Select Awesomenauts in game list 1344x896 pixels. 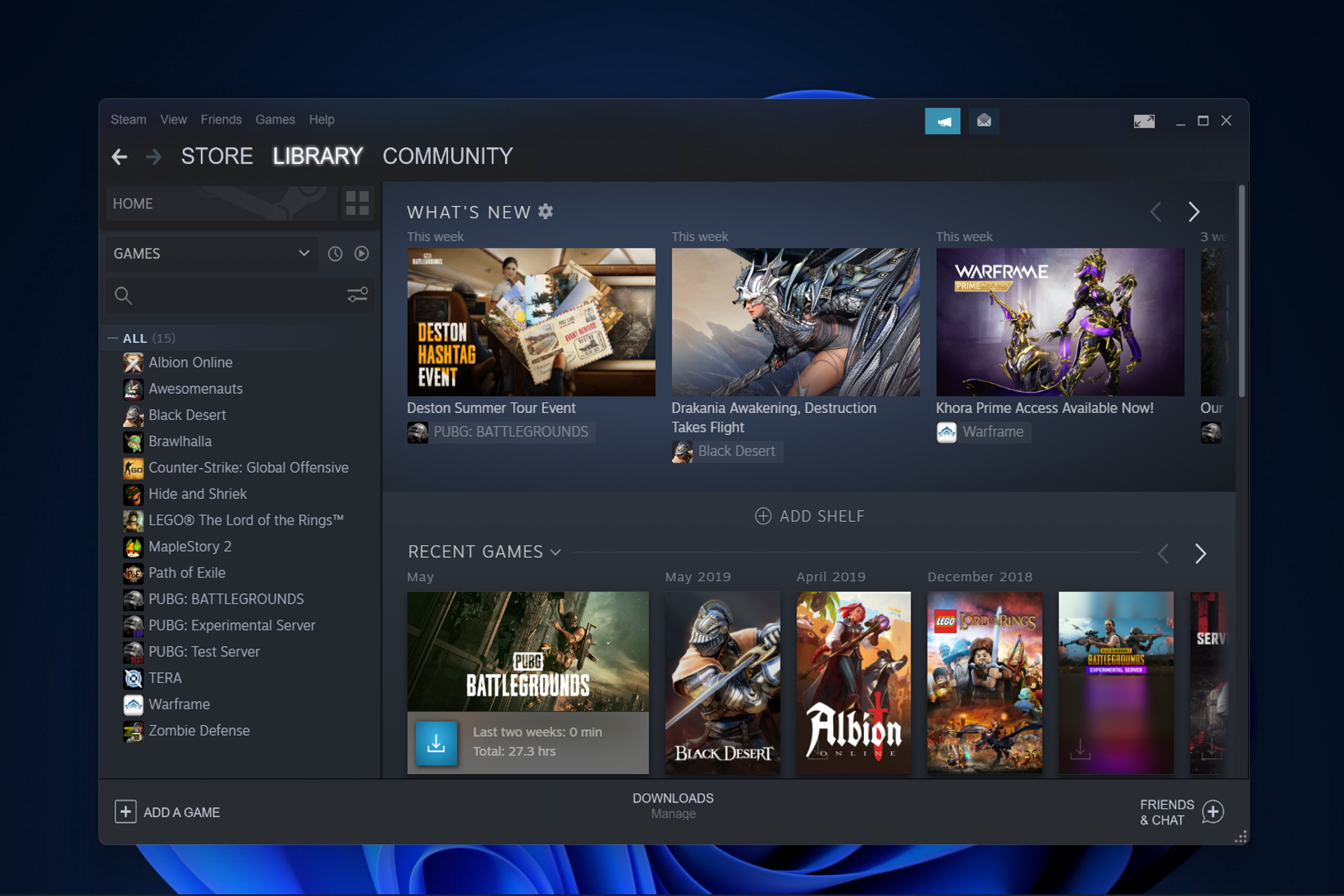tap(195, 389)
